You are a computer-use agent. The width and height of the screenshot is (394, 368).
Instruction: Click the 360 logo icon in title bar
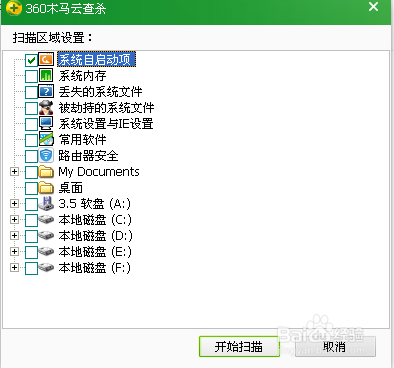(14, 7)
